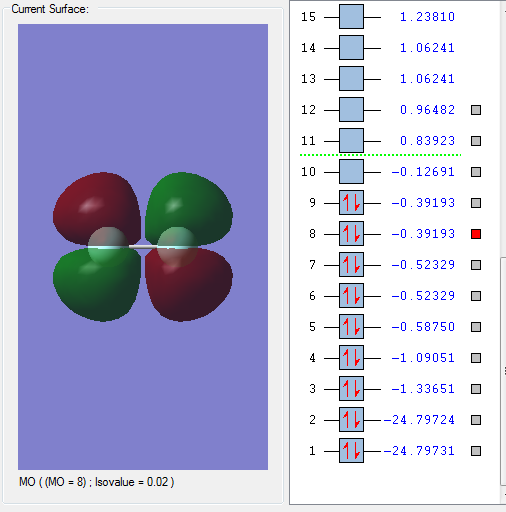Toggle surface marker for orbital 2
Screen dimensions: 506x512
476,420
